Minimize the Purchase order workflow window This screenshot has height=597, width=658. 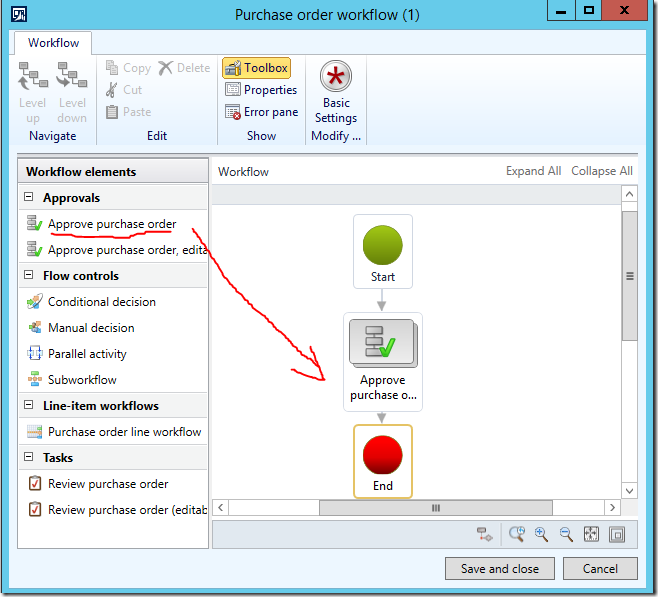tap(561, 10)
